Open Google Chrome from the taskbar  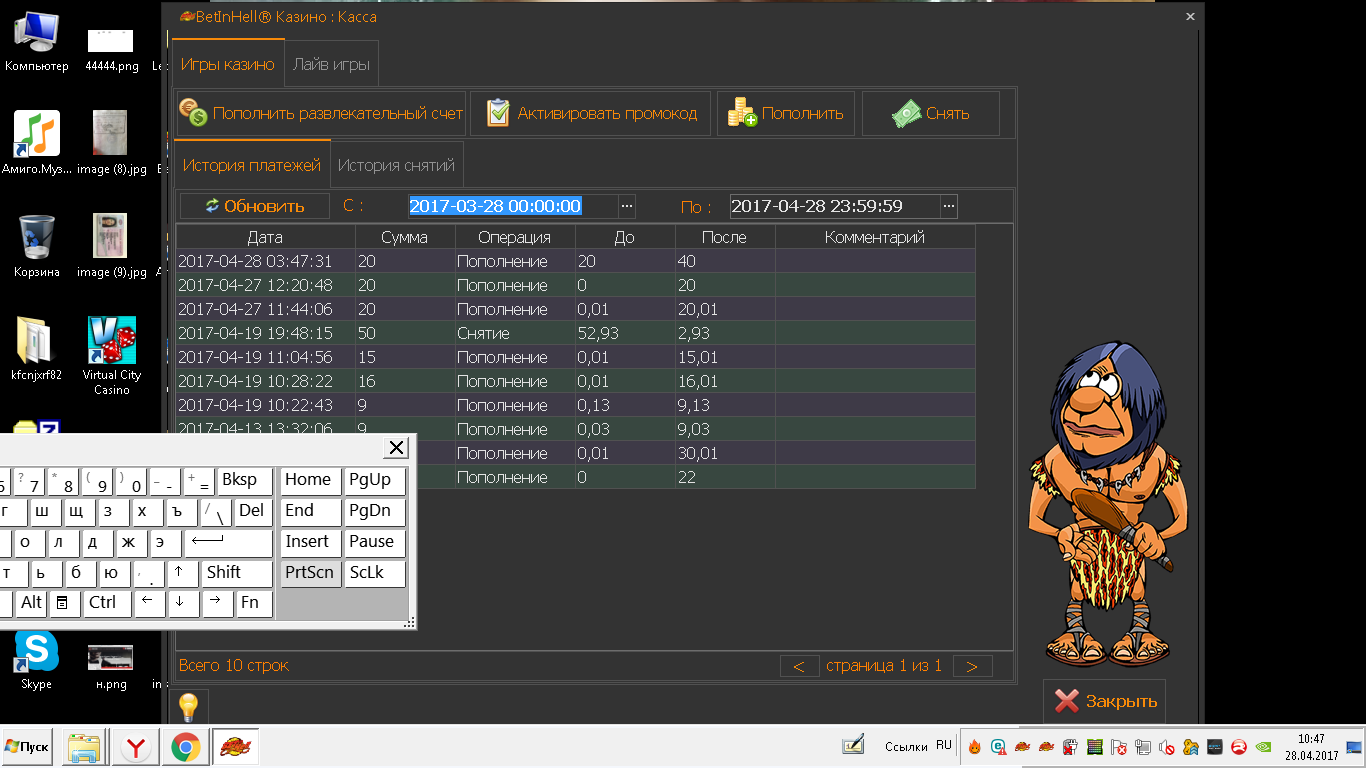click(x=185, y=747)
